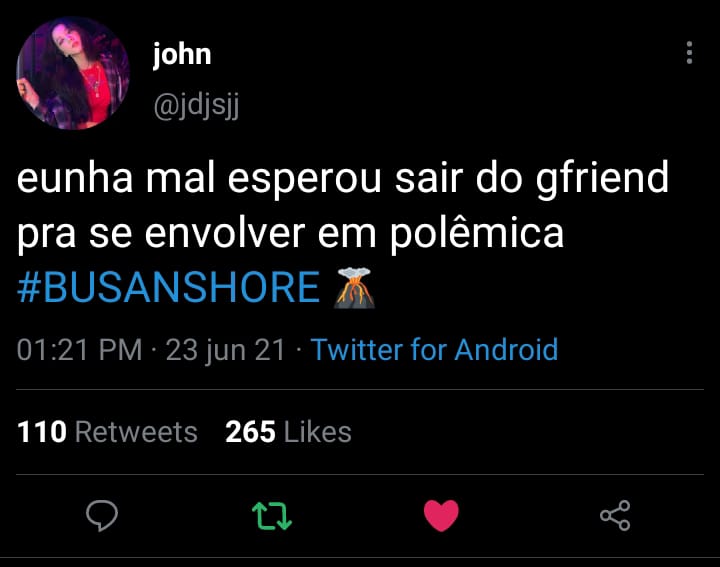Open the #BUSANSHORE hashtag
Image resolution: width=720 pixels, height=567 pixels.
click(168, 287)
